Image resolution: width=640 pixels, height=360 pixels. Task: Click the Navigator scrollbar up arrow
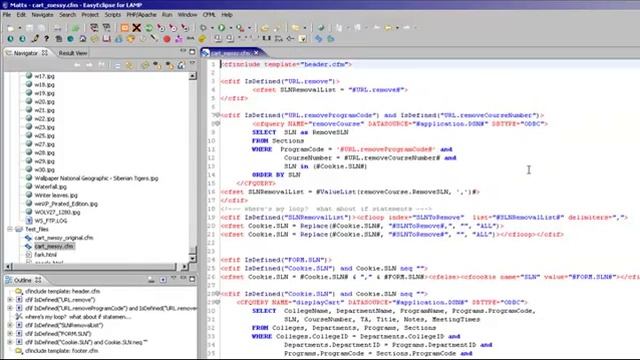[x=192, y=76]
